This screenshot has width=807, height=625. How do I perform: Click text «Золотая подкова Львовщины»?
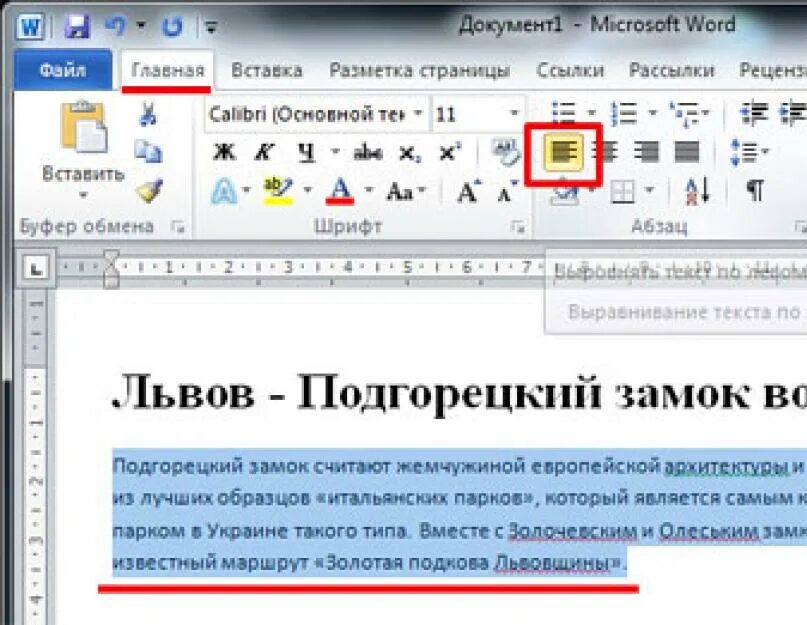(x=472, y=564)
